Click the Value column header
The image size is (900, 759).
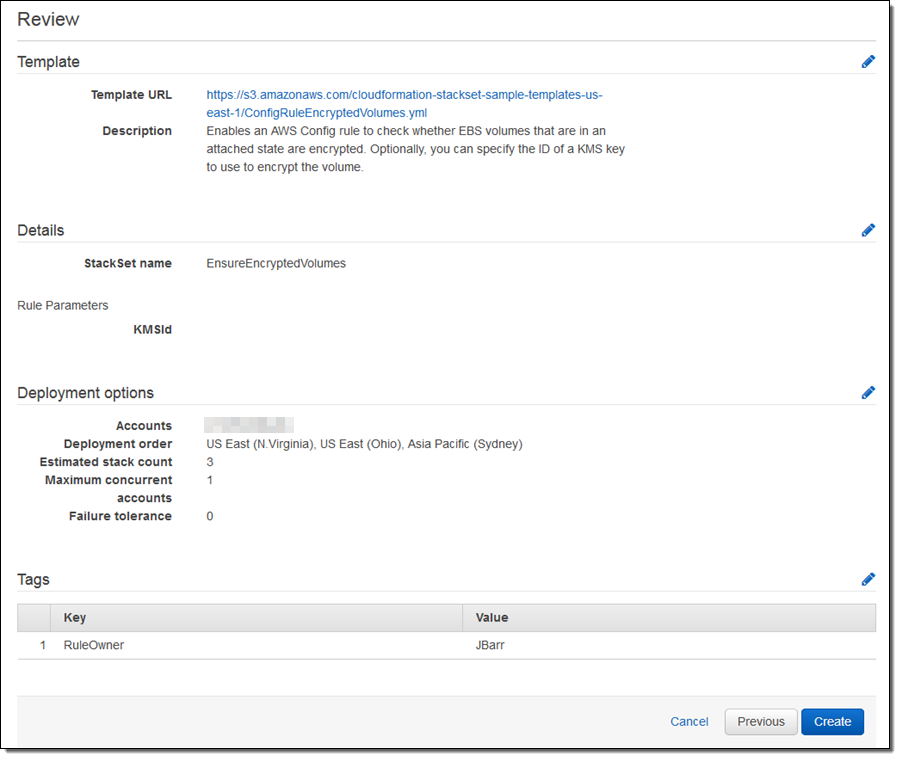492,618
